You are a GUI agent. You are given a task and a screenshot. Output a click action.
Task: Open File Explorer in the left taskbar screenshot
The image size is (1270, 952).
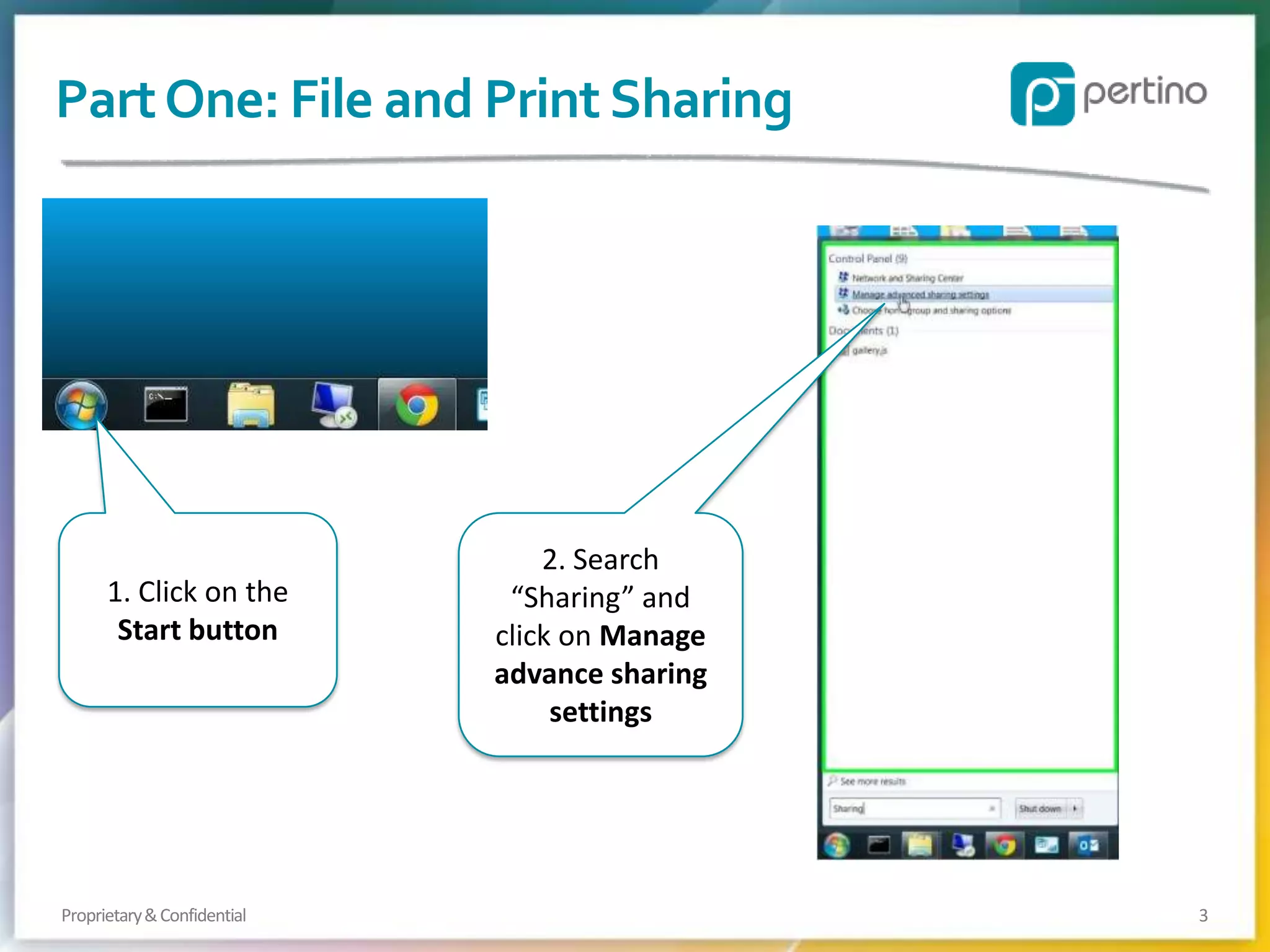coord(251,405)
